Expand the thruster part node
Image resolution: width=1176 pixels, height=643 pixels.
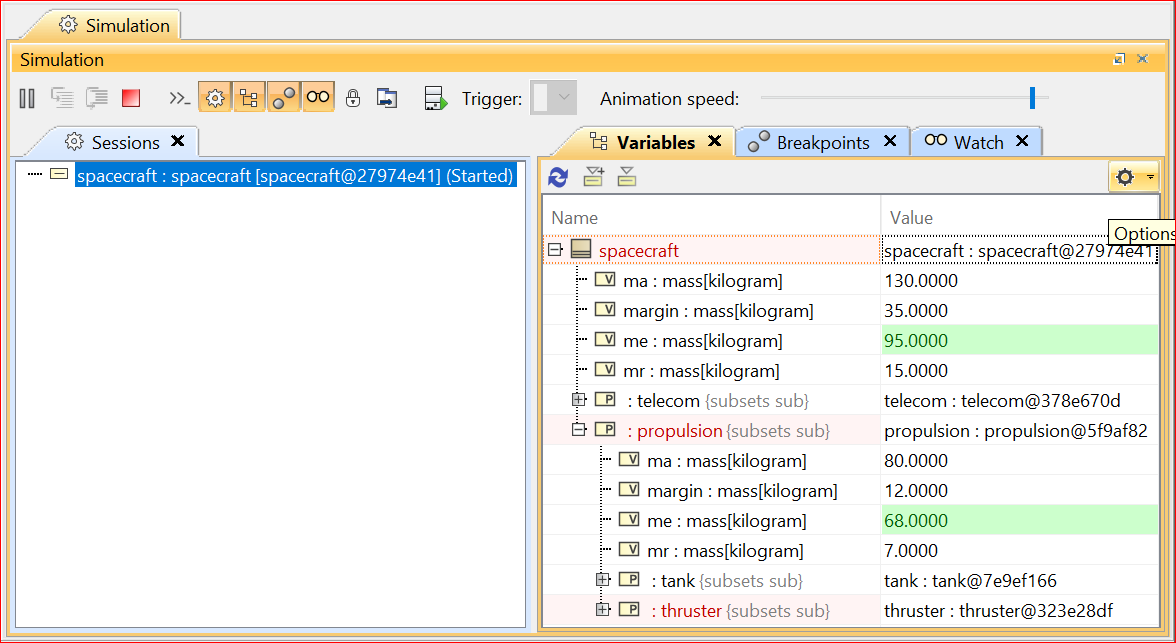point(602,610)
